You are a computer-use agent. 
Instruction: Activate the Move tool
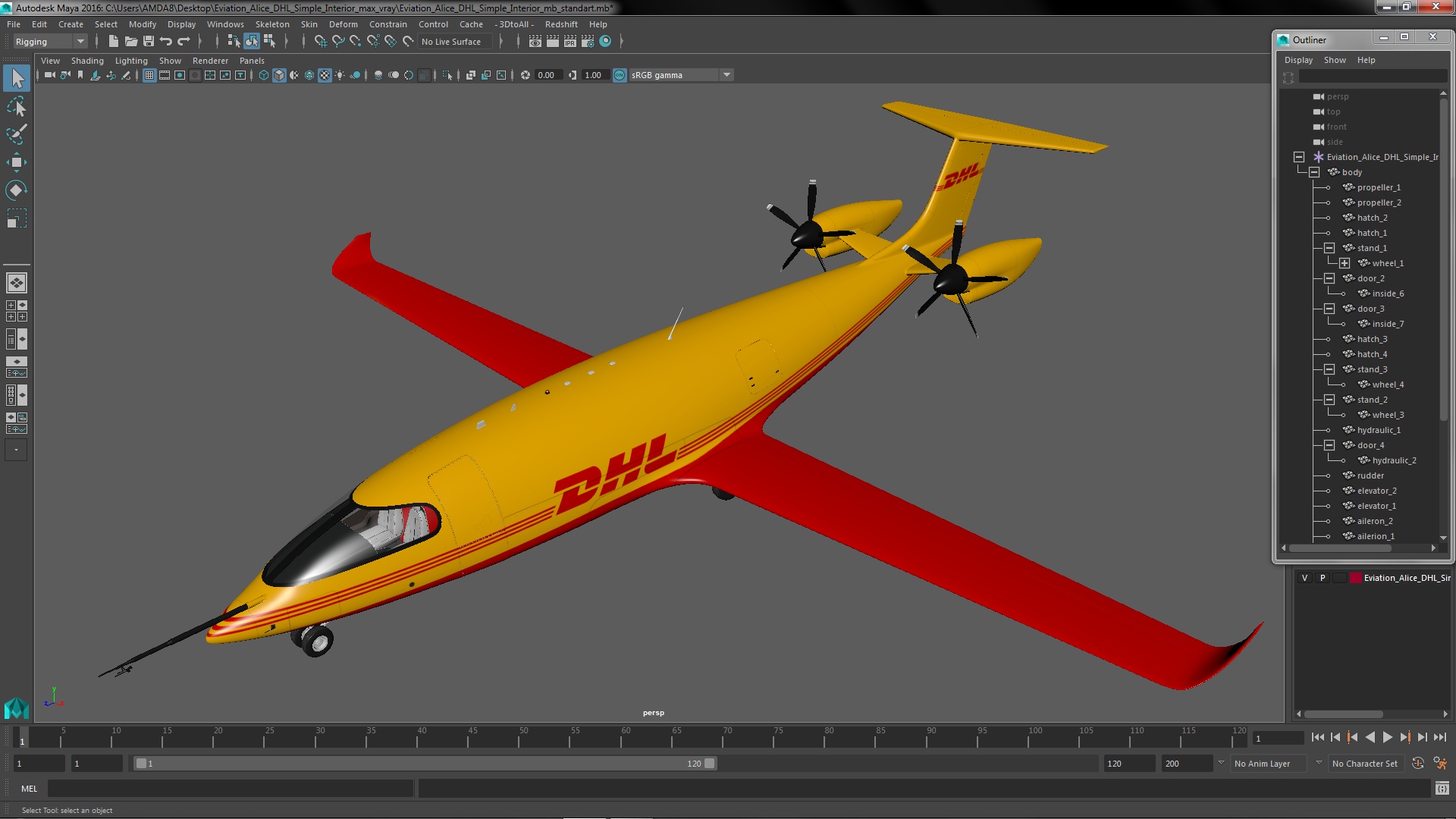click(17, 162)
